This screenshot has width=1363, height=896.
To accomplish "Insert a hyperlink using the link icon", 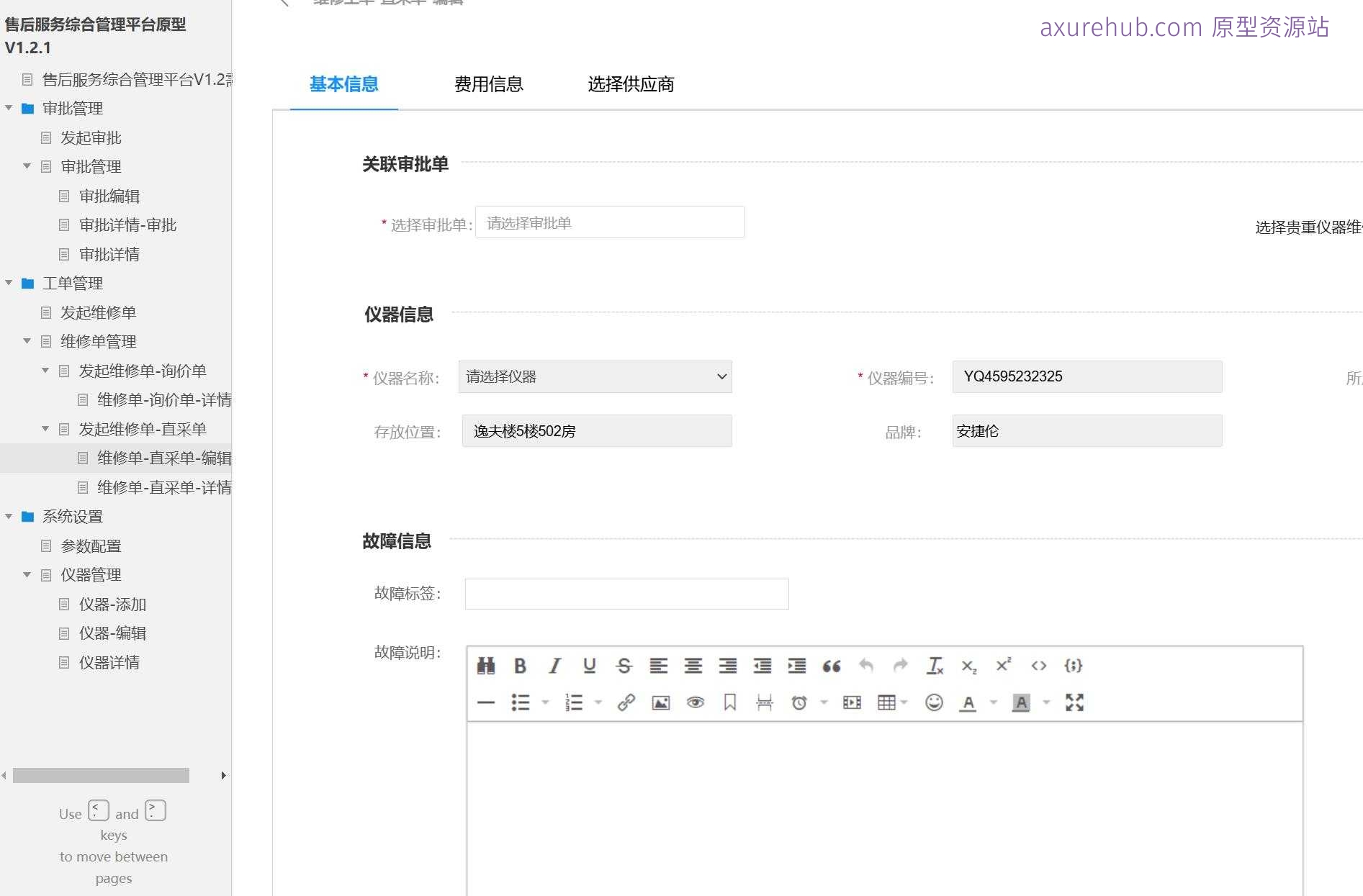I will point(626,702).
